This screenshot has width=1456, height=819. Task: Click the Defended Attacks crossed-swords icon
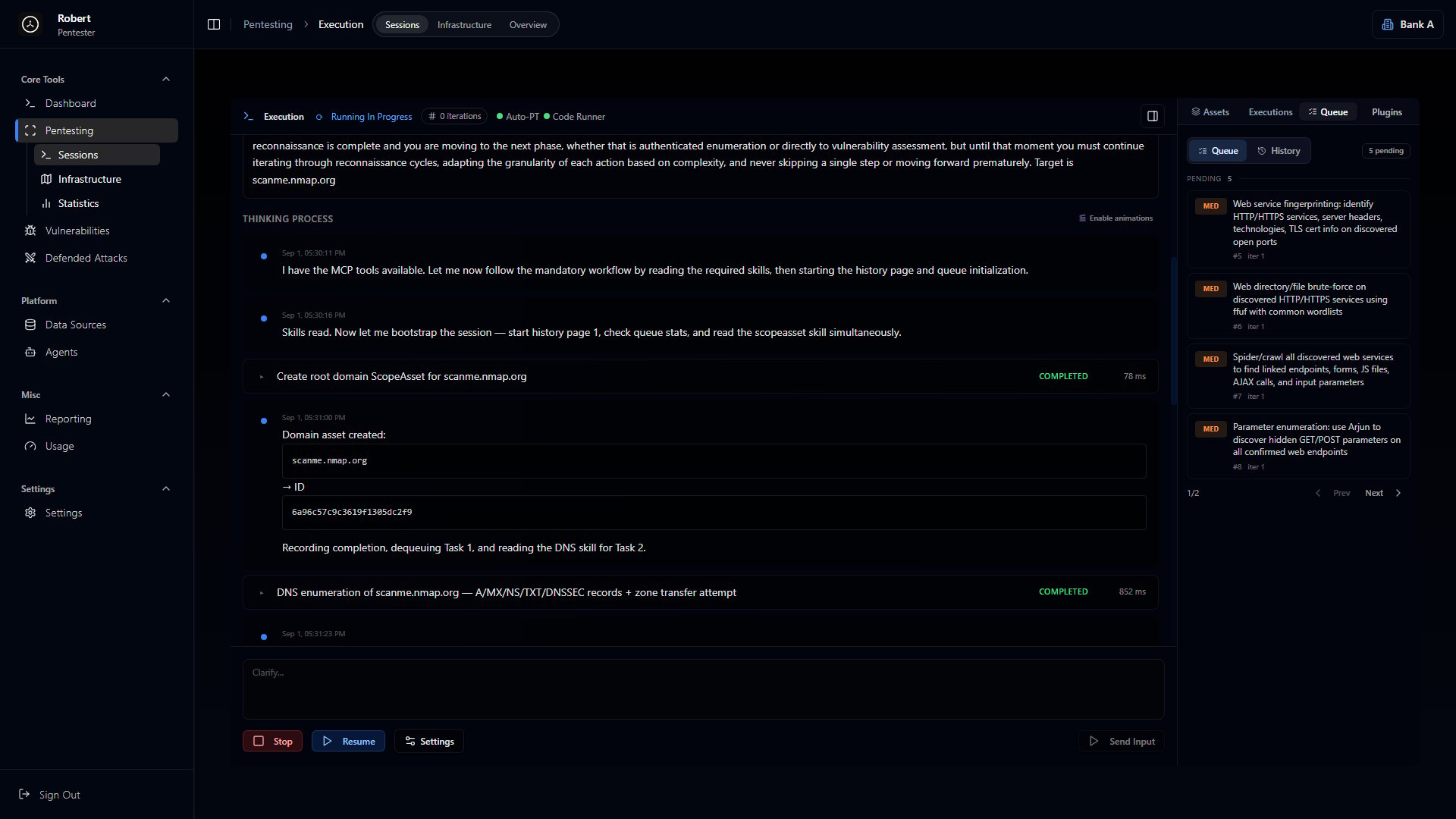click(x=30, y=258)
